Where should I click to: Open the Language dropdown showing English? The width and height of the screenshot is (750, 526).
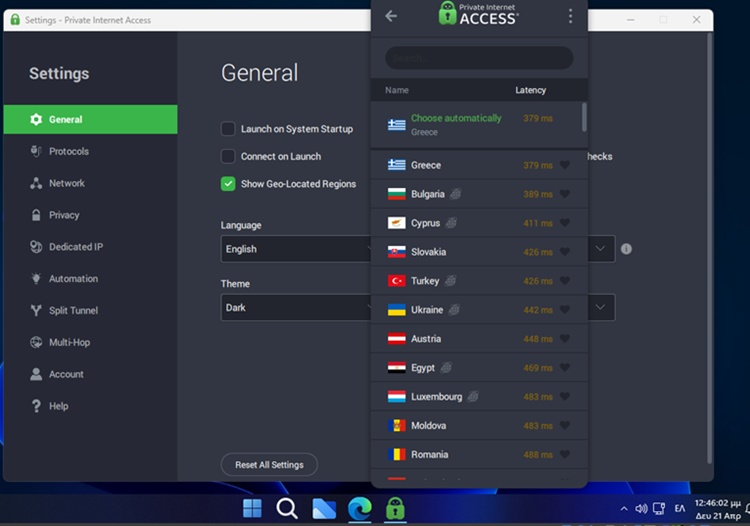click(296, 249)
